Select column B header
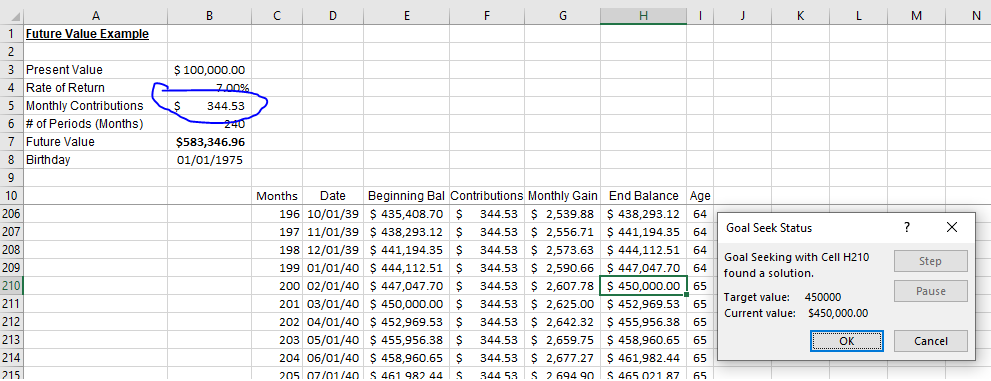 point(209,16)
